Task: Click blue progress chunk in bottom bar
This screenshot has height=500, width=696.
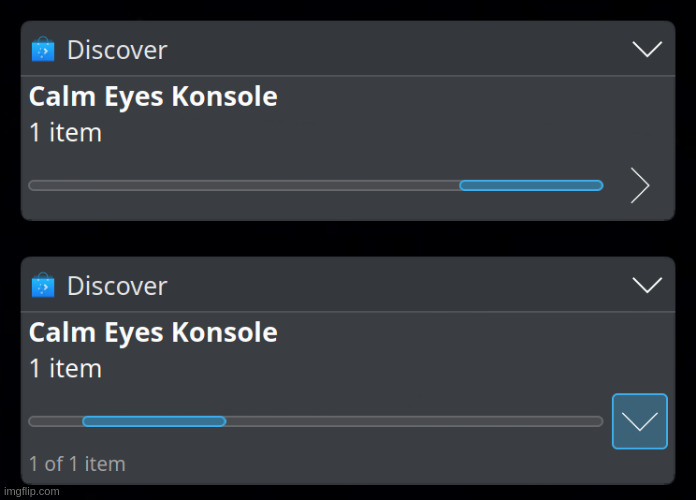Action: click(x=154, y=421)
